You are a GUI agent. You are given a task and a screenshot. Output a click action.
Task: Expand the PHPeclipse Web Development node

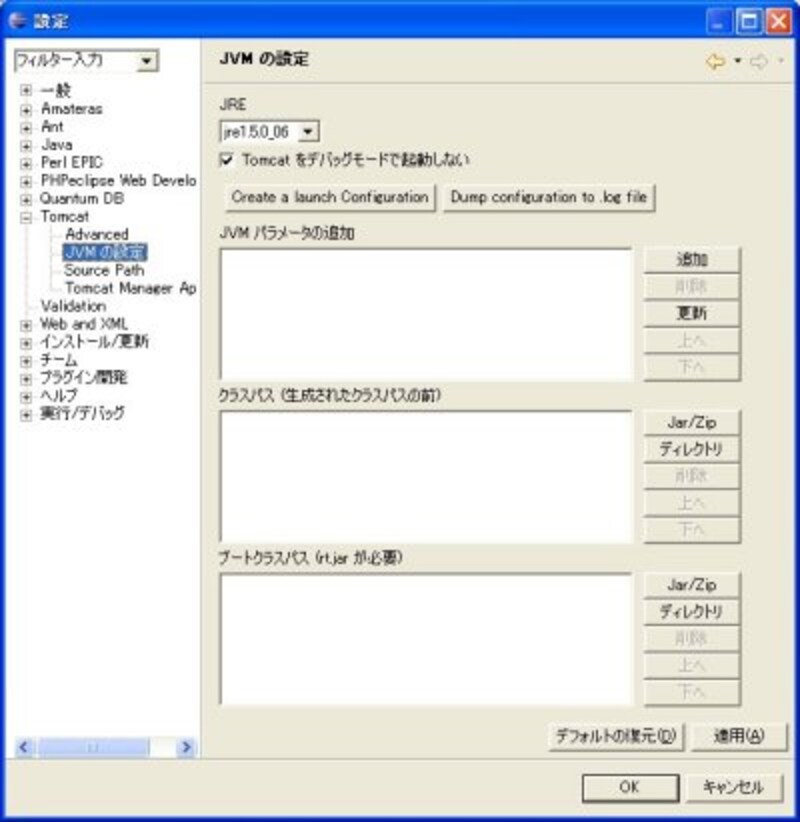(x=26, y=181)
